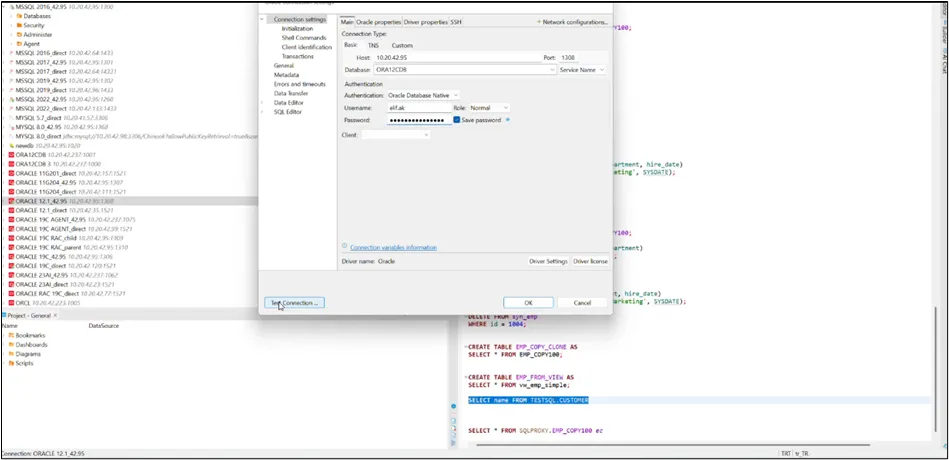Select the Basic connection type

click(x=350, y=45)
